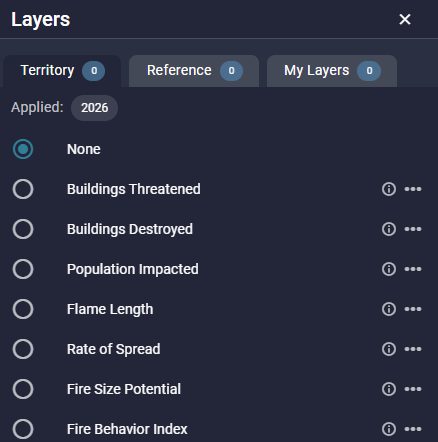Click the Fire Size Potential label text
438x442 pixels.
(124, 389)
